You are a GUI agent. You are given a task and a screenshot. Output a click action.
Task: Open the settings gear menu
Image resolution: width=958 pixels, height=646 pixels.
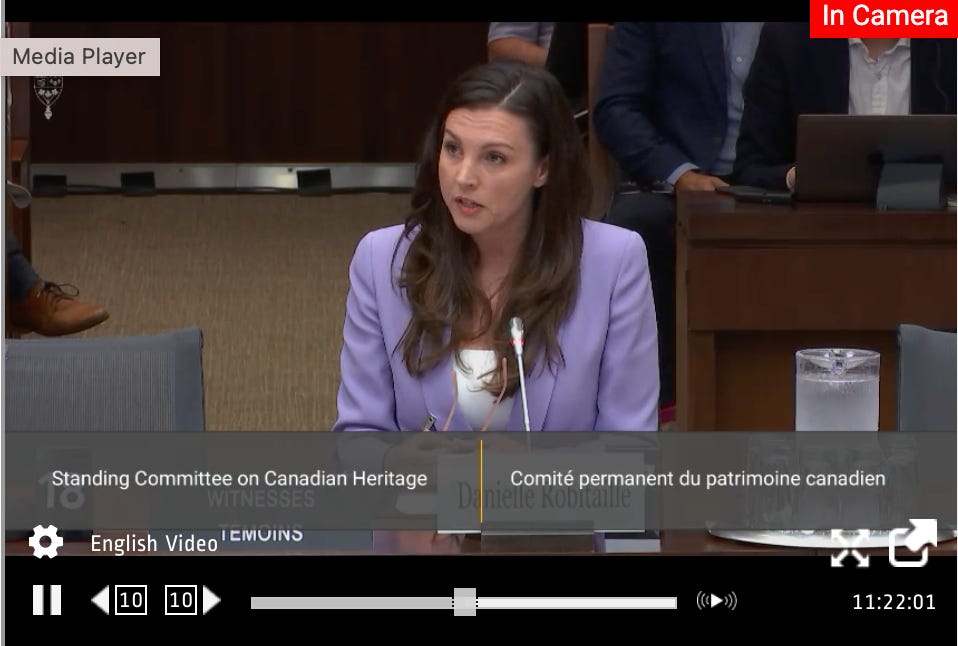[x=45, y=541]
